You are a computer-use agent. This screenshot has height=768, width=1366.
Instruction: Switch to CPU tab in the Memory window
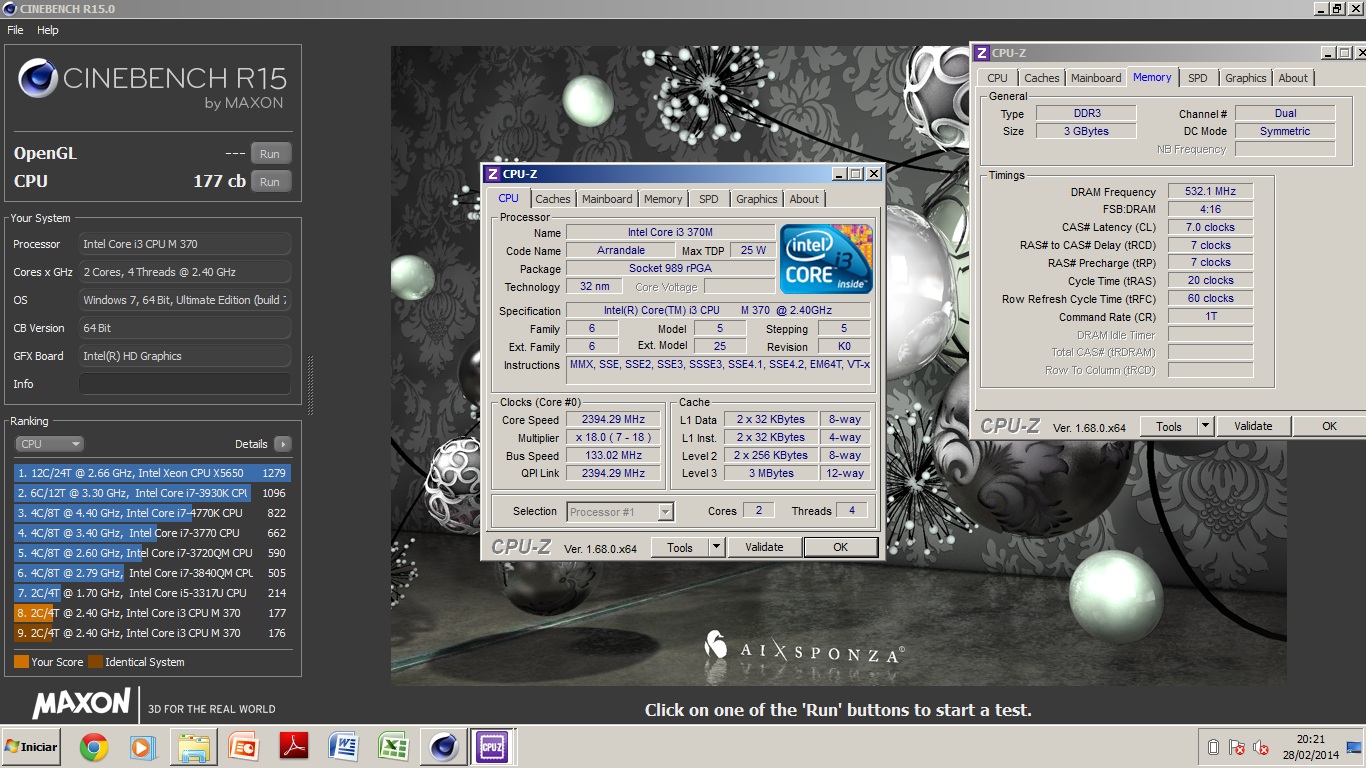pos(998,78)
